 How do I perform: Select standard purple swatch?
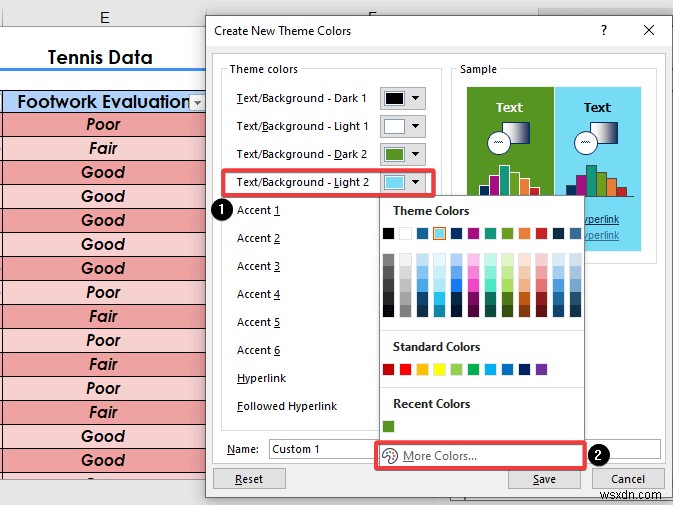tap(541, 369)
